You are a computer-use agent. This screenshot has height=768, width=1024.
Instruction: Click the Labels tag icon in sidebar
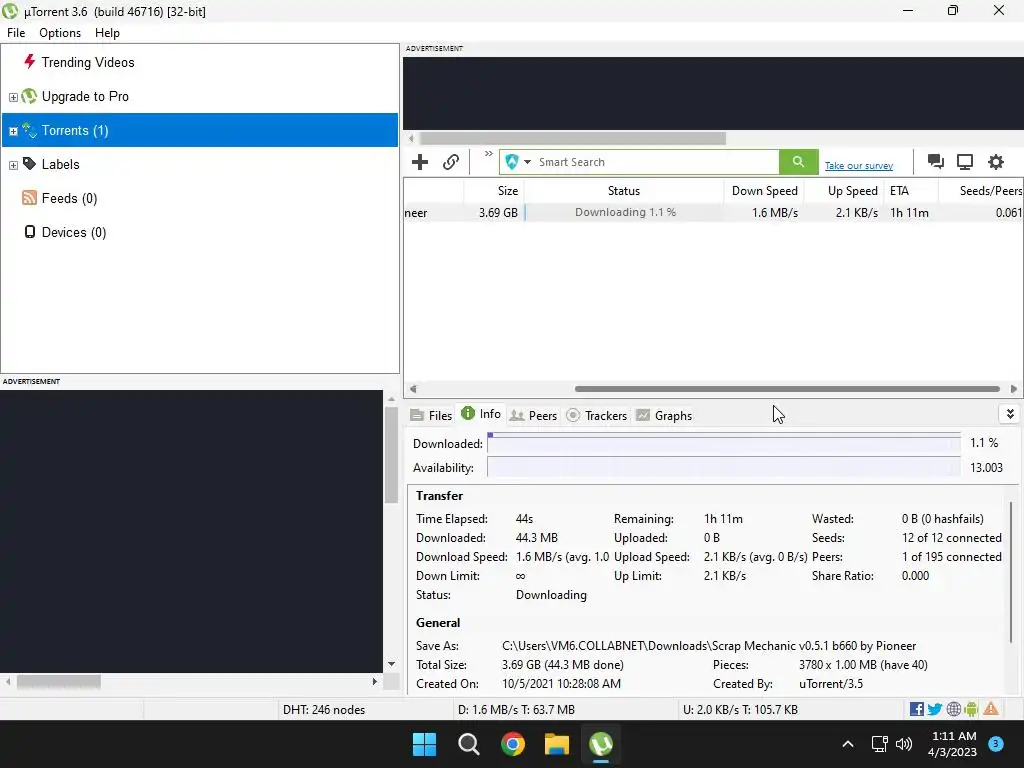pyautogui.click(x=29, y=164)
